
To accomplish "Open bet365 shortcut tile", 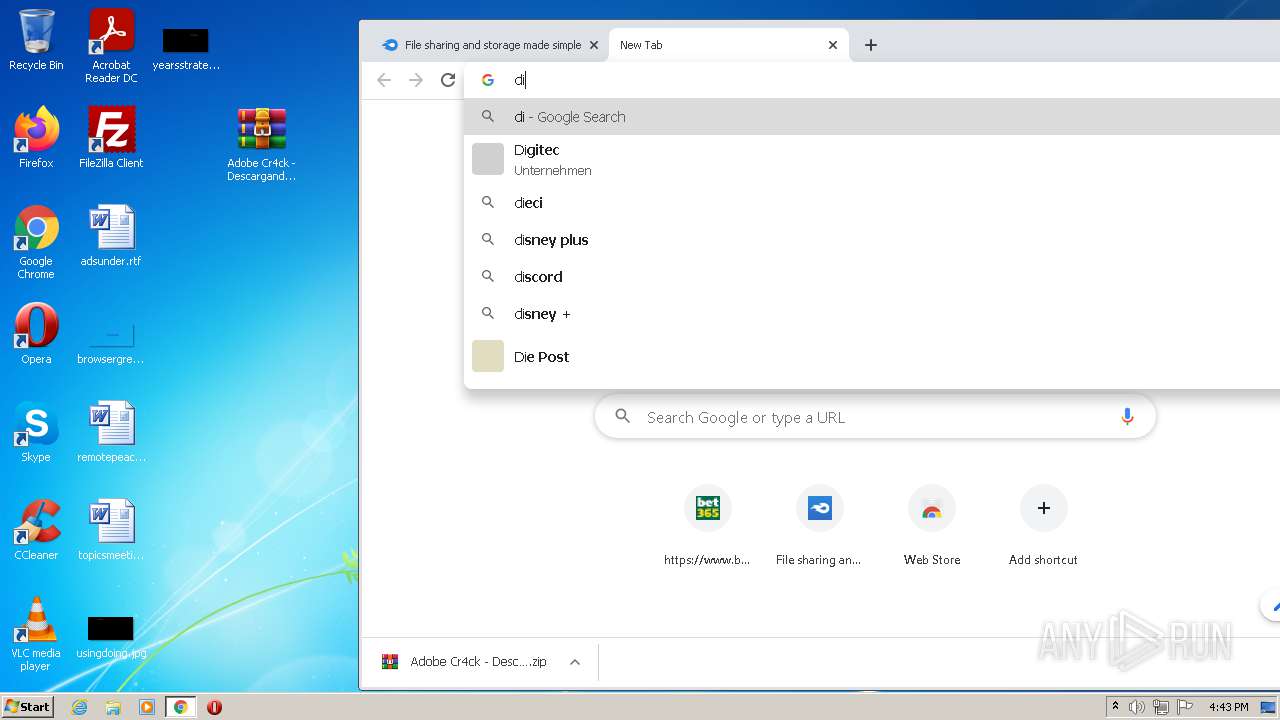I will point(708,526).
